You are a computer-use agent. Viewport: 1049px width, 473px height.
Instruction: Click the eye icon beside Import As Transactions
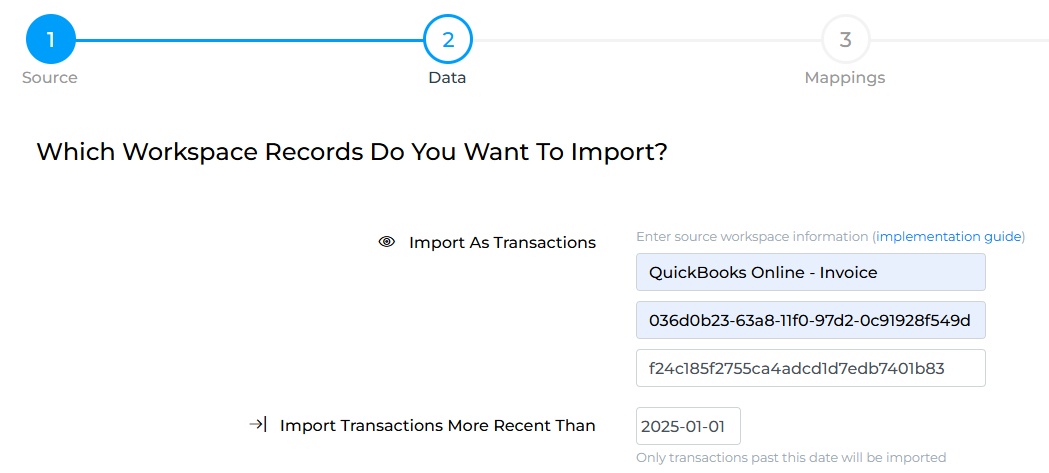pos(387,242)
